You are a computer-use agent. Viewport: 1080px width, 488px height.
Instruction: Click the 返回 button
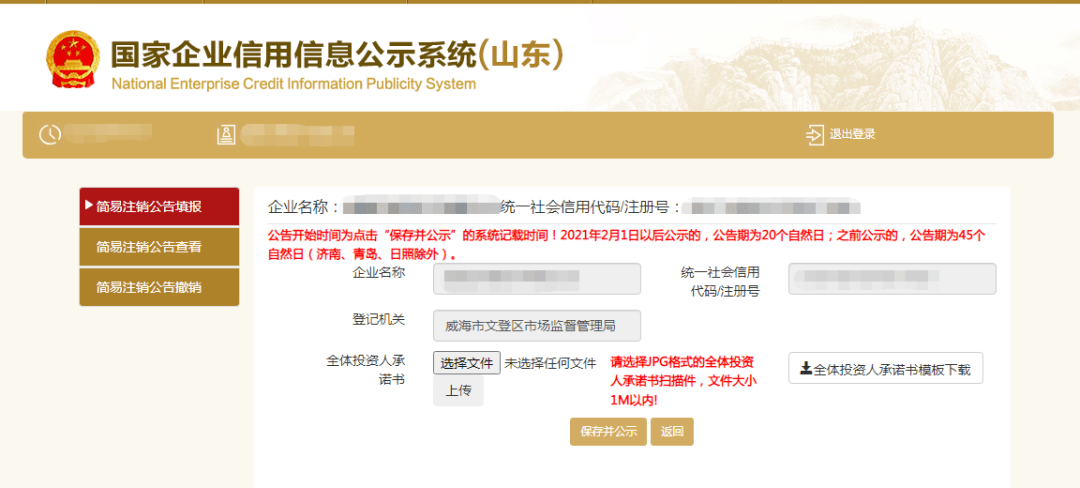672,432
